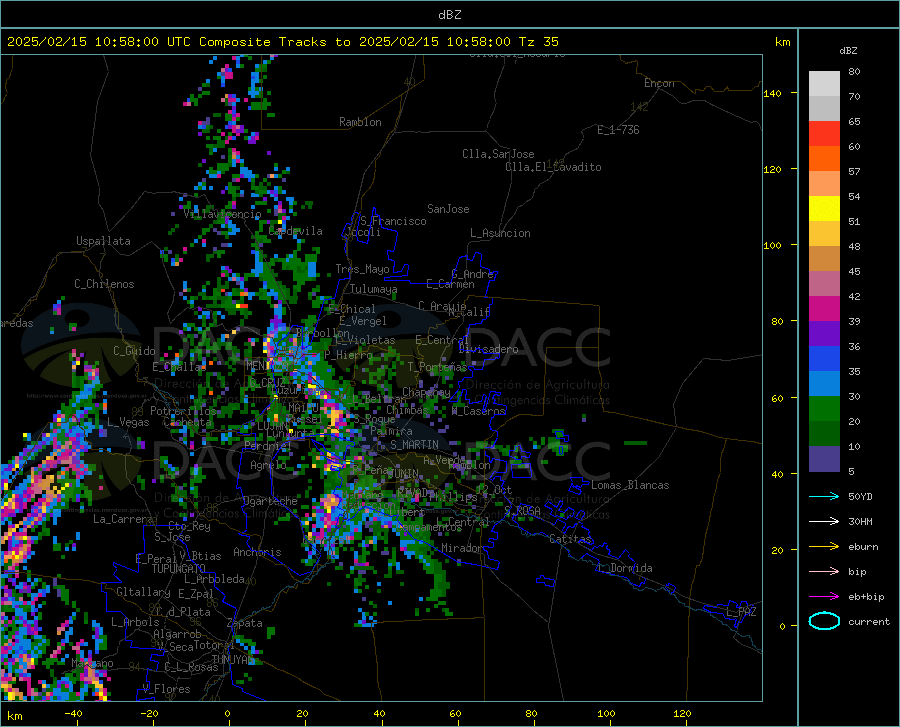Click the 'E_1-736' map label
This screenshot has height=727, width=900.
[x=618, y=130]
